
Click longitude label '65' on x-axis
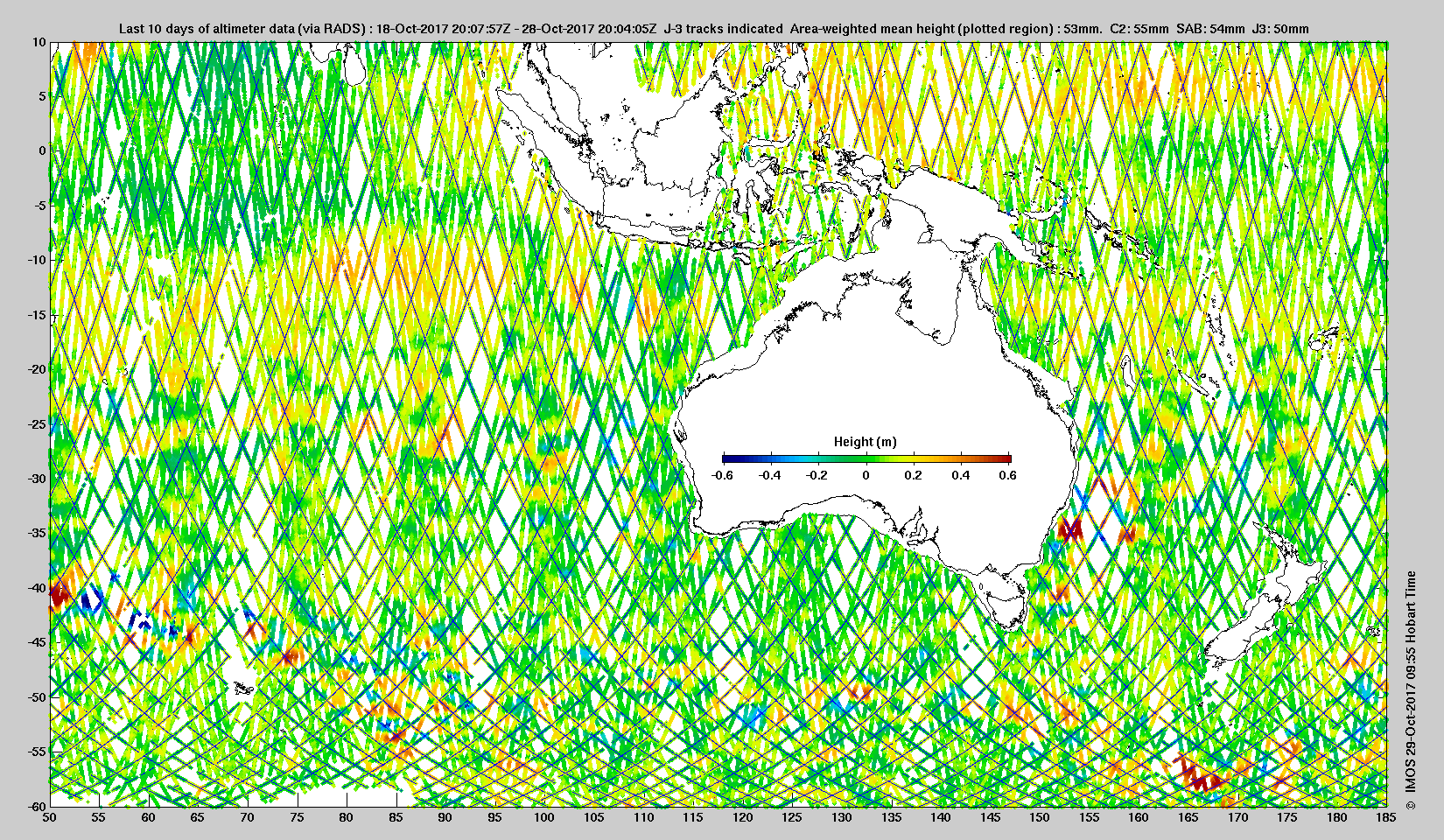point(199,817)
